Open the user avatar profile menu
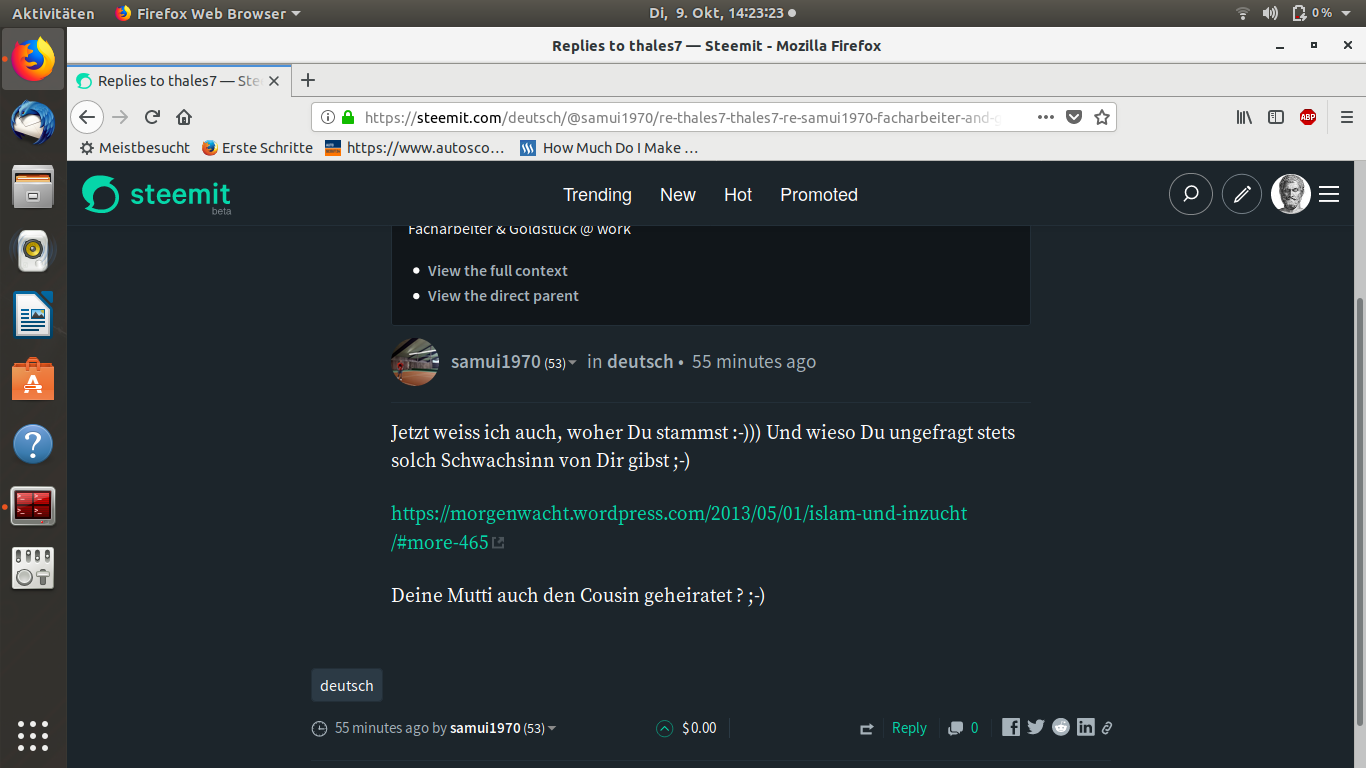The width and height of the screenshot is (1366, 768). point(1291,194)
